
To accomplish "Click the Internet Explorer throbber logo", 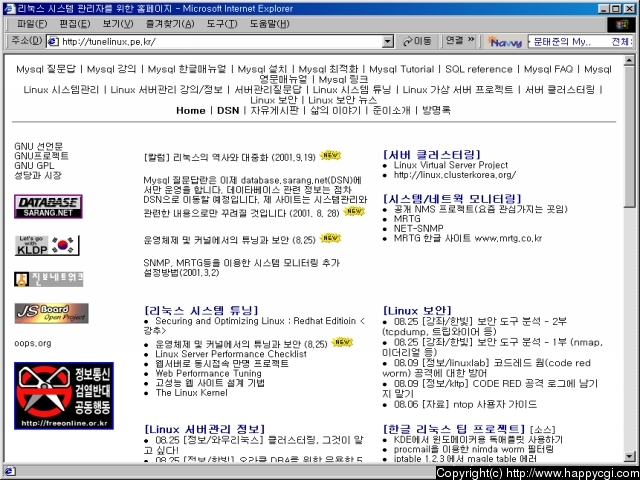I will click(621, 24).
